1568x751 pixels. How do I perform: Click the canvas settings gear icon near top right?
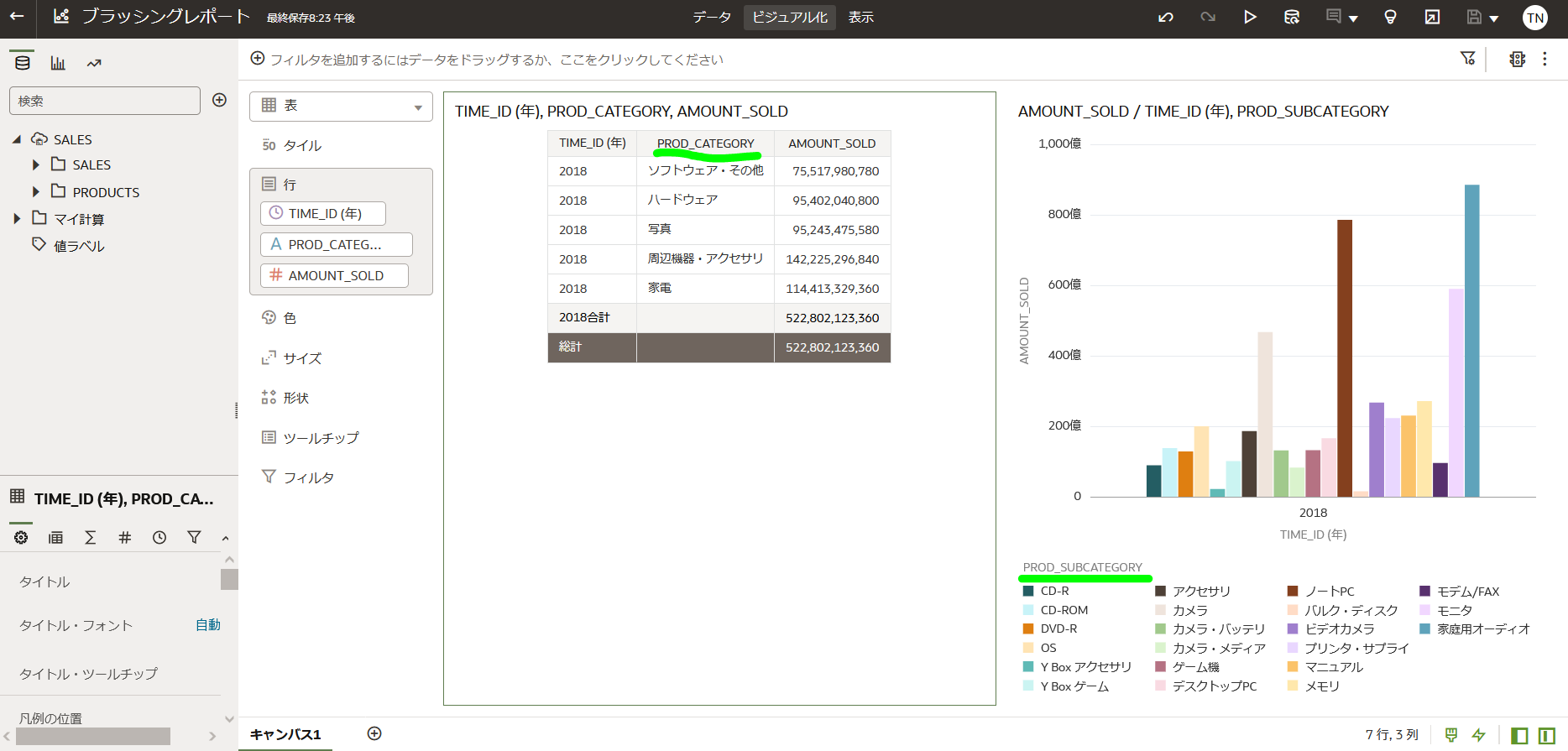(1517, 59)
